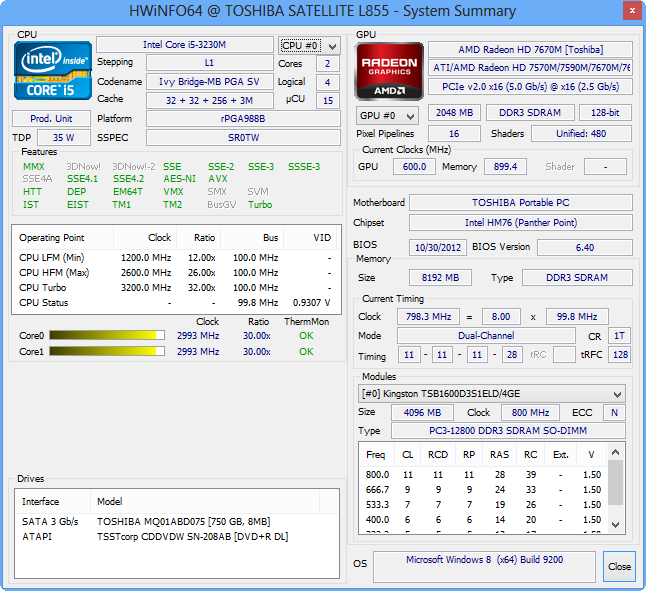The width and height of the screenshot is (646, 591).
Task: Click the Unified: 480 shaders field
Action: coord(581,133)
